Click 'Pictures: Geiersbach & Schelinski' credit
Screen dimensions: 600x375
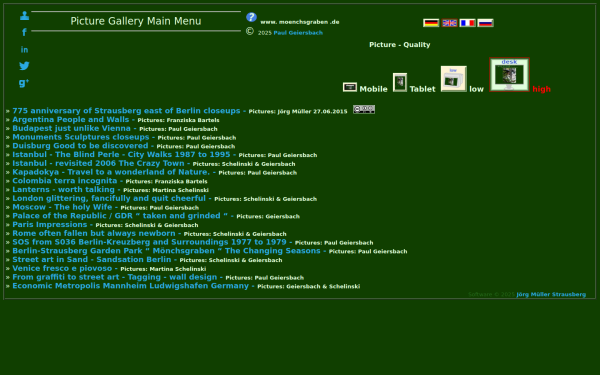point(308,287)
